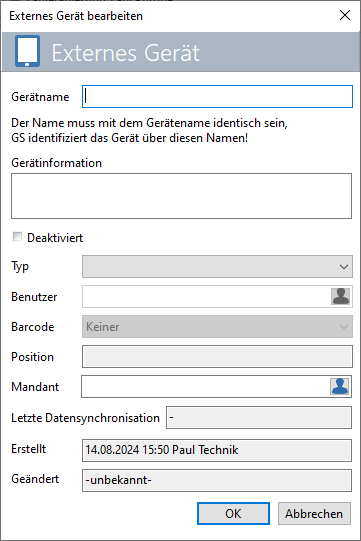Click the Geändert field showing -unbekannt-
Viewport: 361px width, 541px height.
tap(217, 480)
